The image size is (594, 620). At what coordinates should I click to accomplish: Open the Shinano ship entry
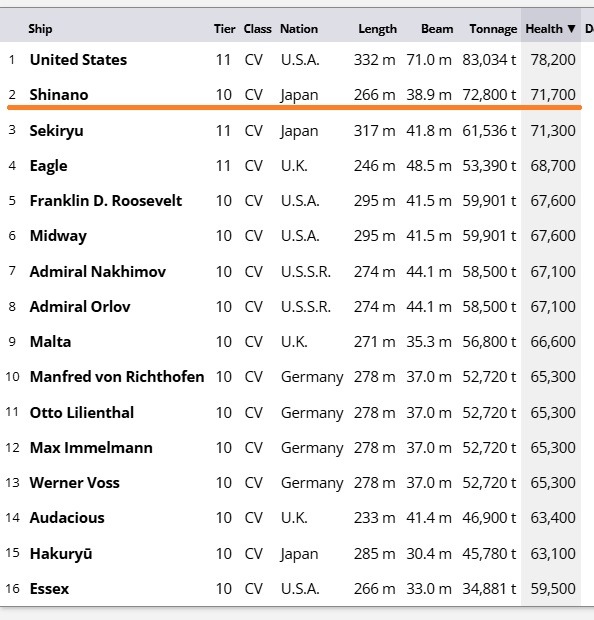point(59,95)
